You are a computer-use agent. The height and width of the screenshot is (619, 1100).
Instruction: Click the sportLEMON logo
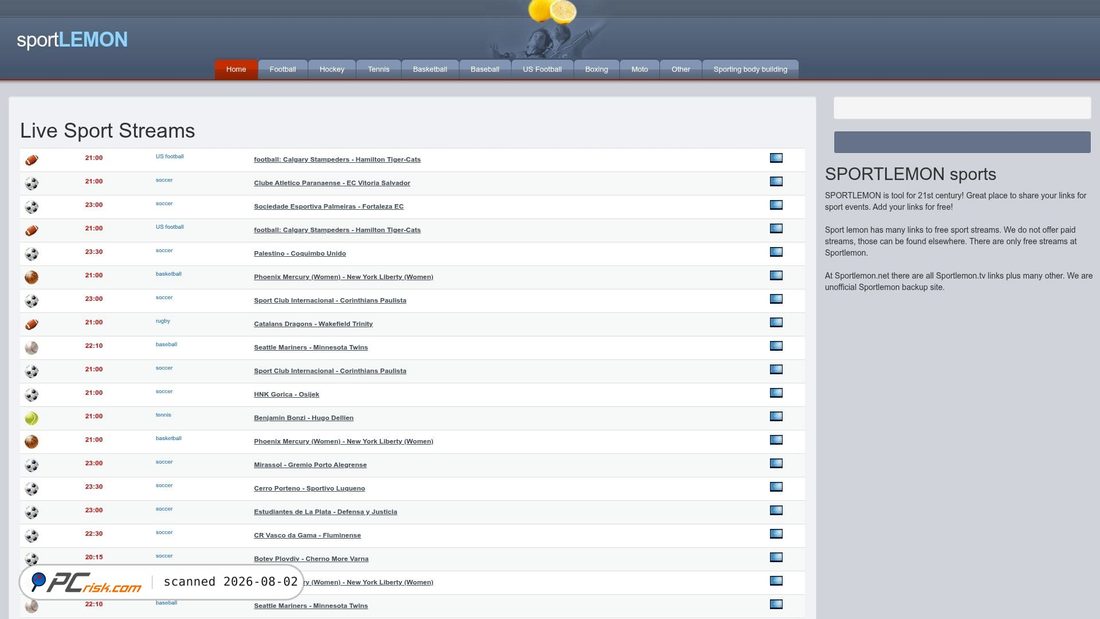(x=72, y=40)
